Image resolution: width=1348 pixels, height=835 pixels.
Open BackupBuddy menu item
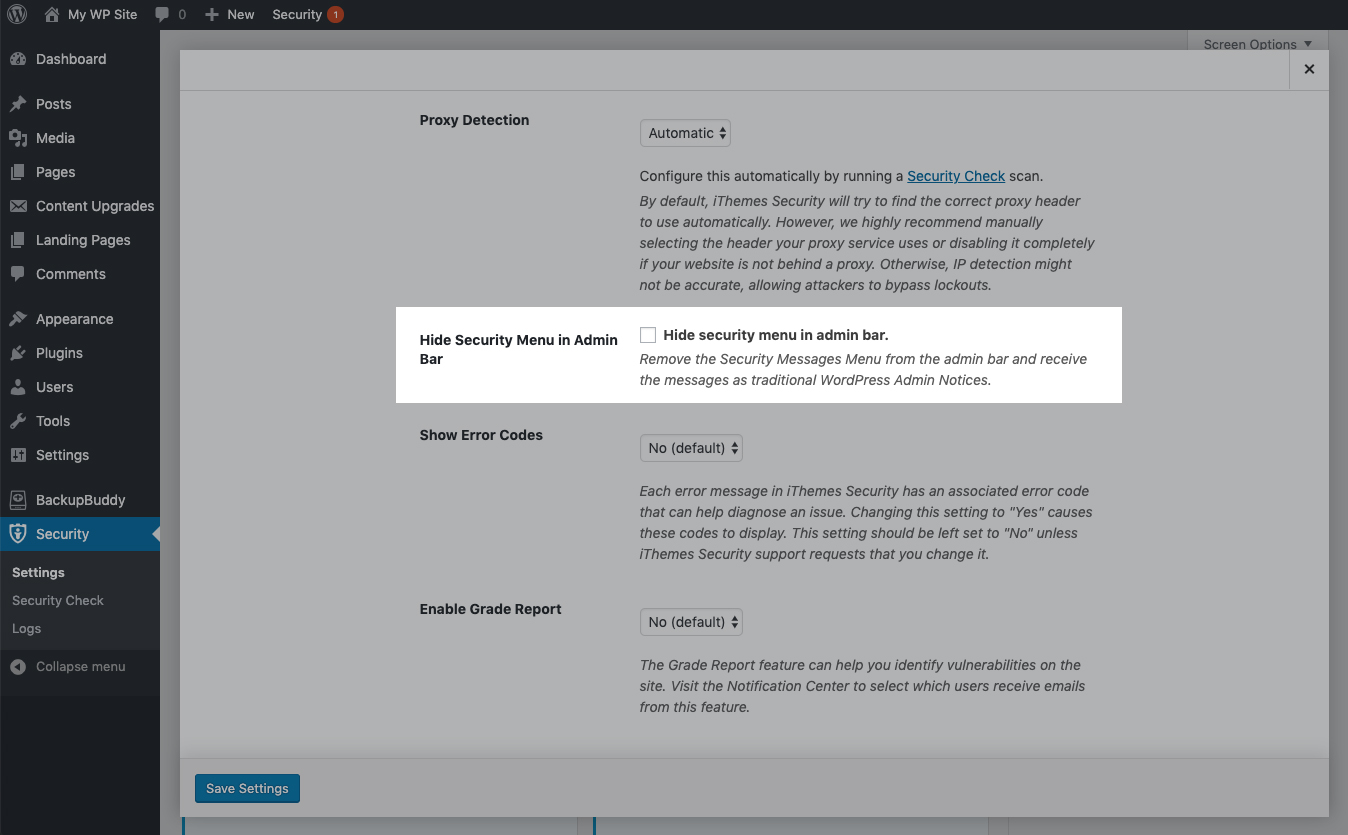[x=80, y=500]
